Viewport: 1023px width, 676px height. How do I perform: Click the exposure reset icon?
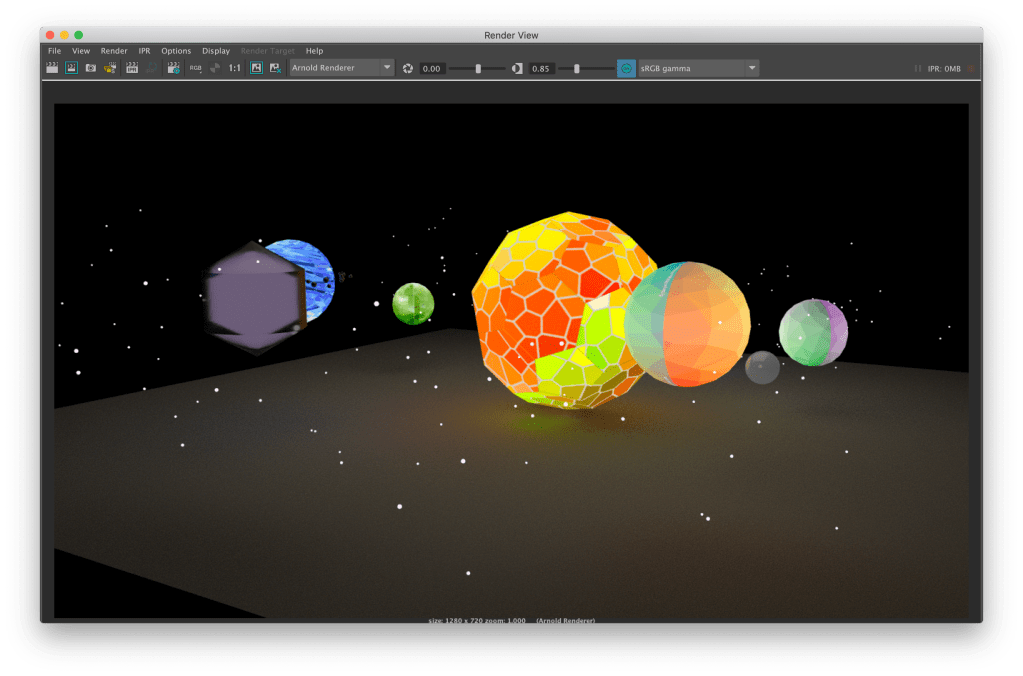point(408,68)
